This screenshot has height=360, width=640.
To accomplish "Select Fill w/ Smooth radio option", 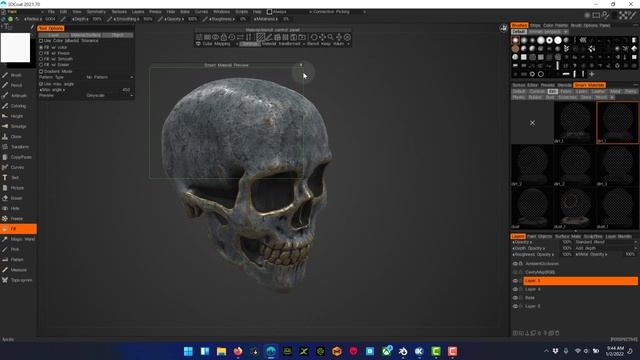I will (41, 59).
